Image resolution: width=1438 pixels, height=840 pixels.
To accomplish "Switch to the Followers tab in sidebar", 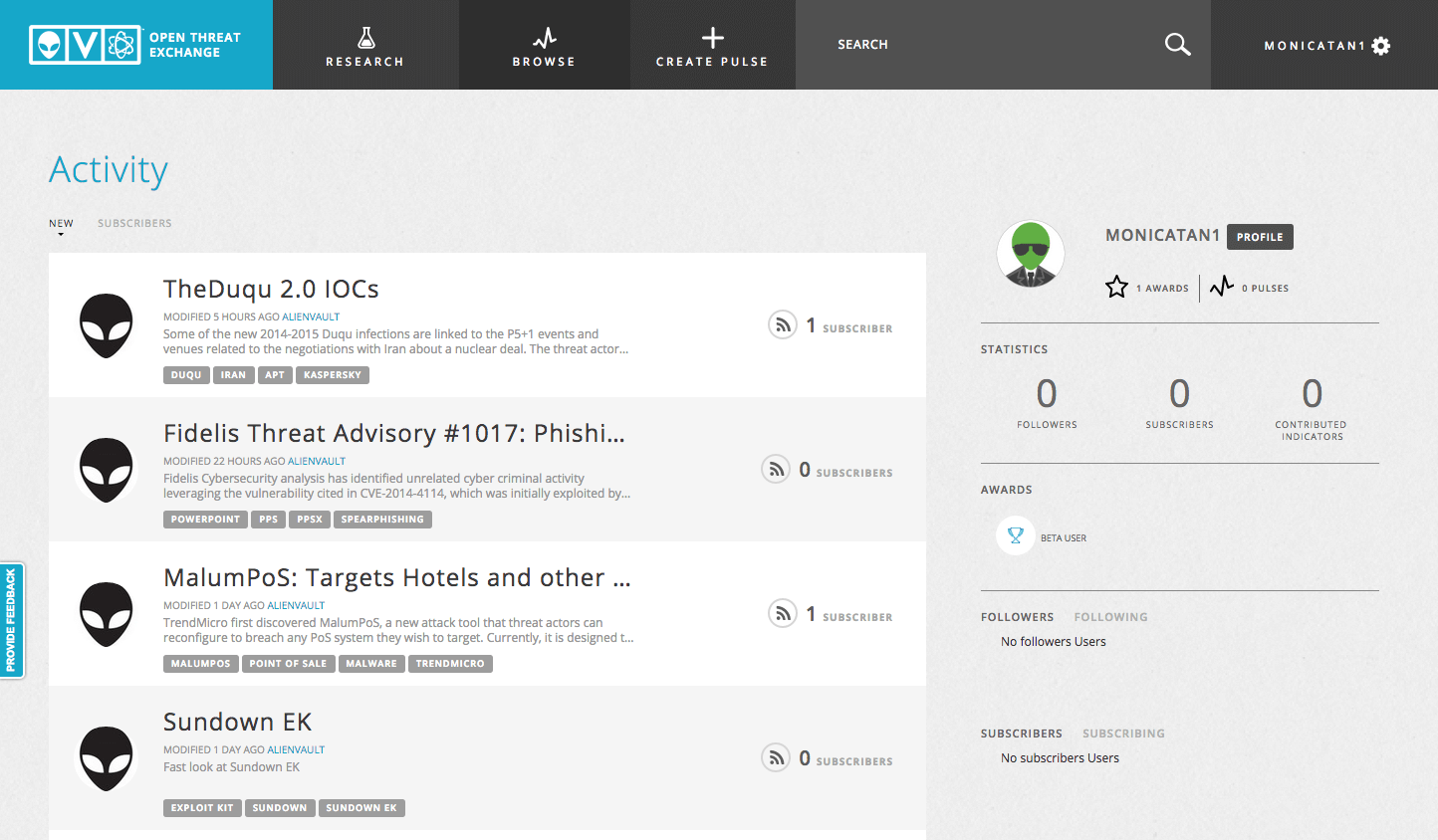I will pos(1017,617).
